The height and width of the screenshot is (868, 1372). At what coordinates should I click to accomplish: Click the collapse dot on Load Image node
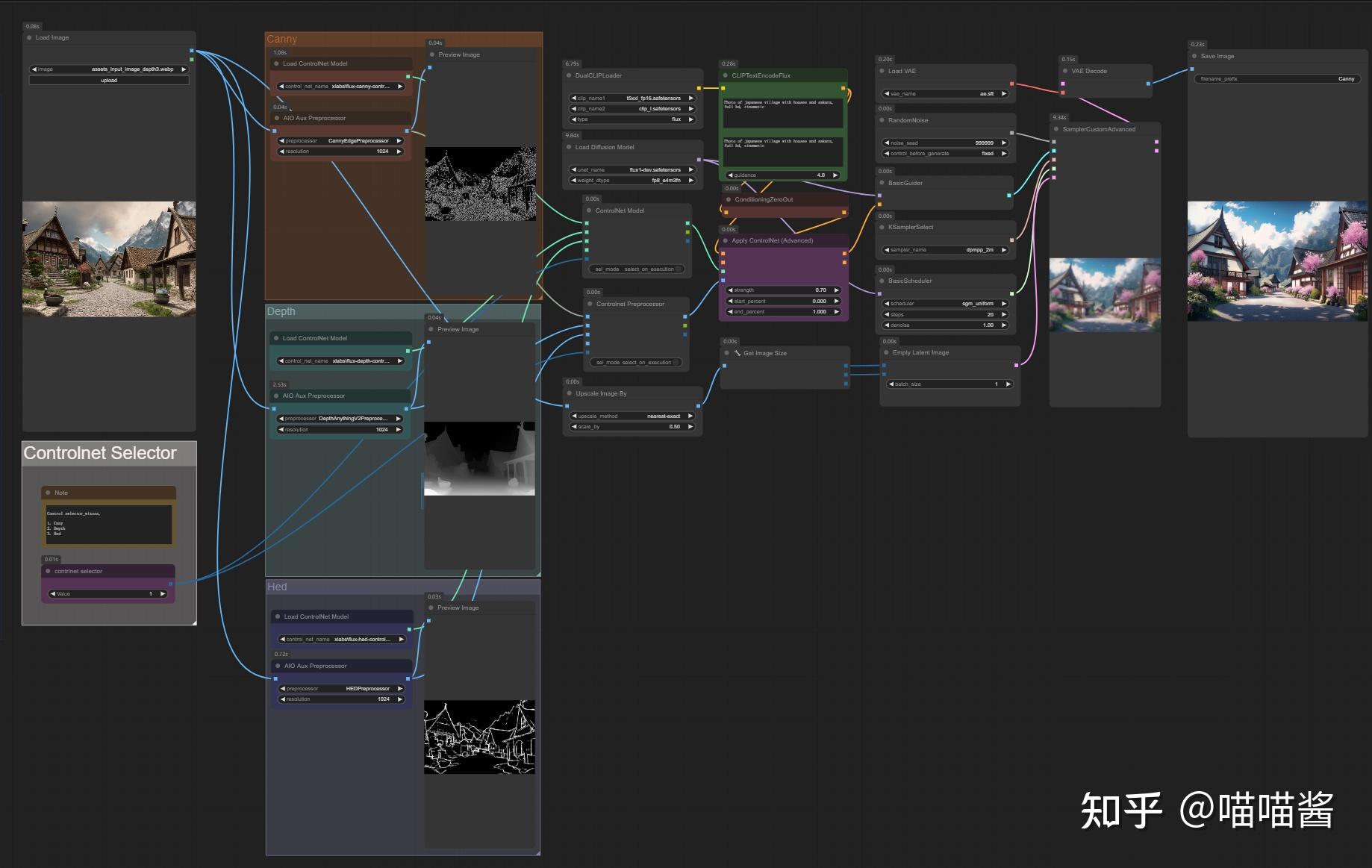click(x=29, y=37)
